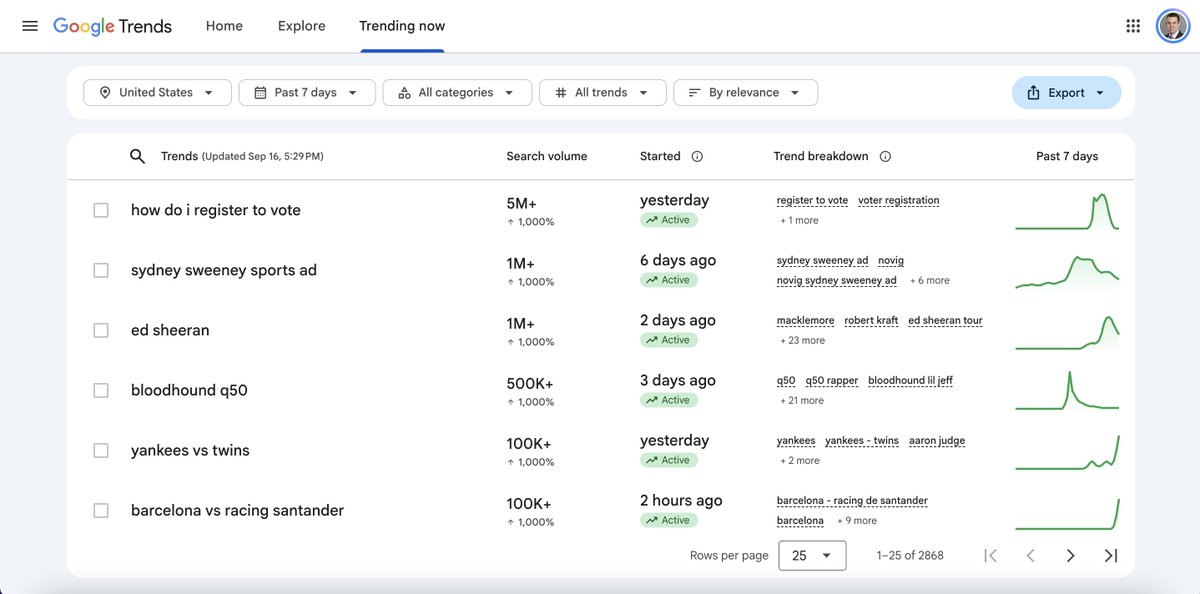This screenshot has height=594, width=1200.
Task: Open the robert kraft breakdown link
Action: pyautogui.click(x=871, y=320)
